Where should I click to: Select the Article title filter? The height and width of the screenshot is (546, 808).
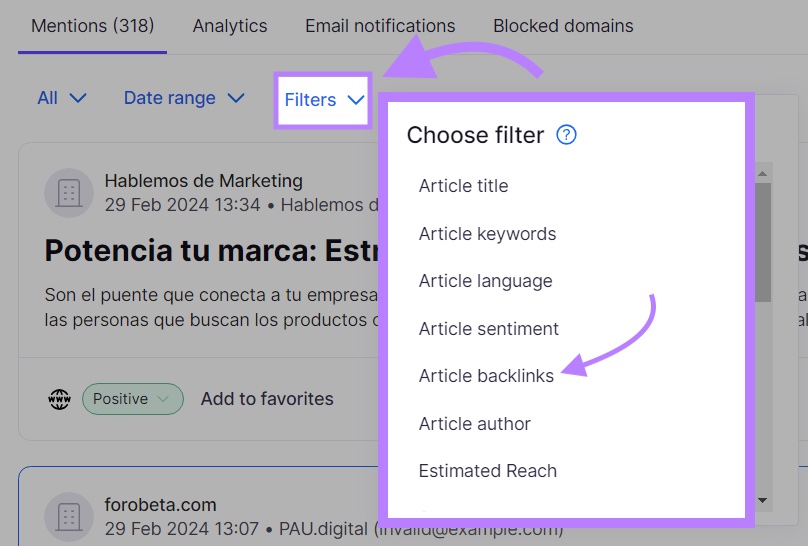click(x=463, y=186)
